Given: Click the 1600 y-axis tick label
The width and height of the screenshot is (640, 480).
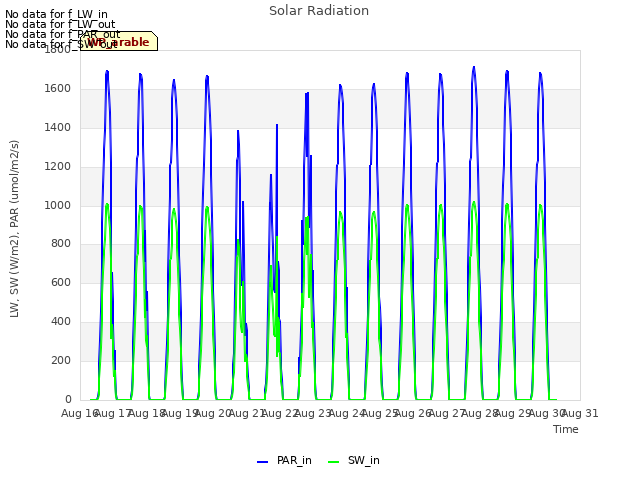Looking at the screenshot, I should pos(58,89).
